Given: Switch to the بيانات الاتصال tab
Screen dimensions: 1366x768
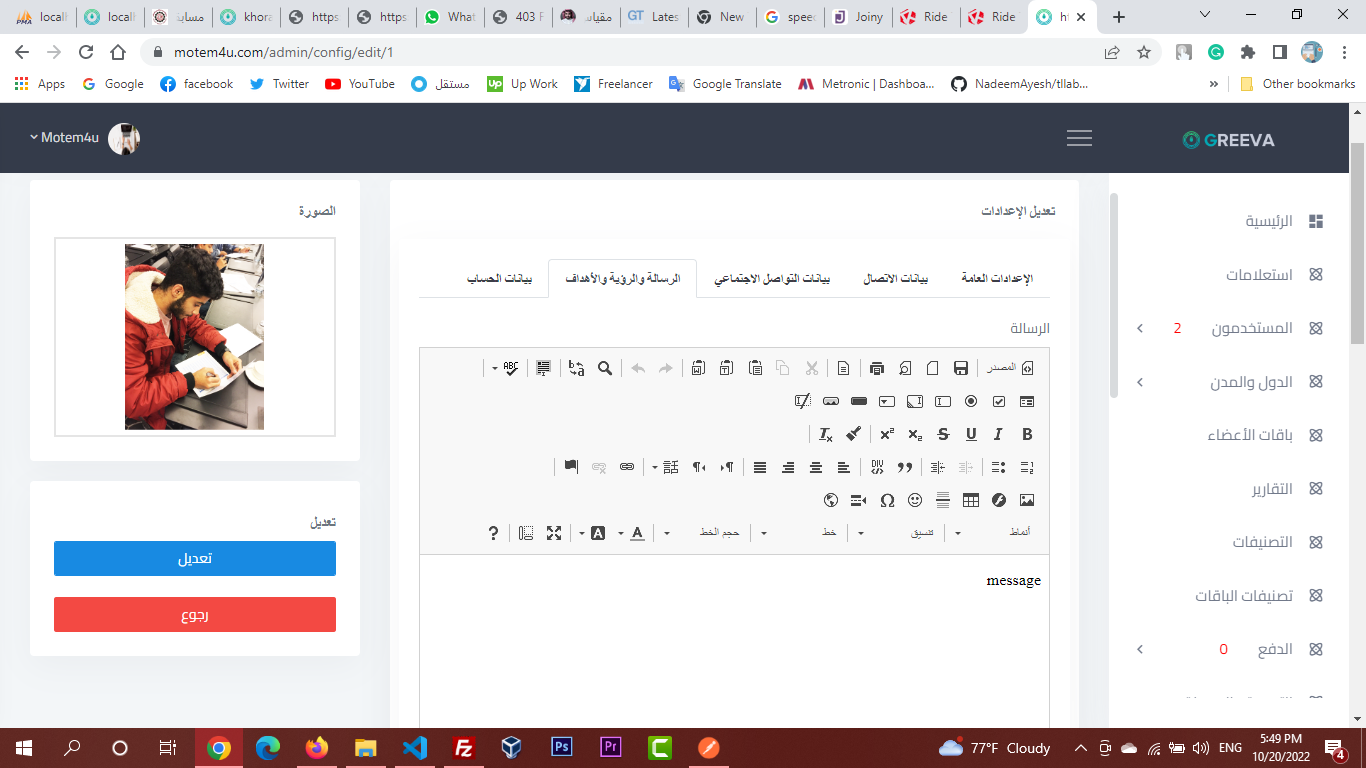Looking at the screenshot, I should (895, 278).
